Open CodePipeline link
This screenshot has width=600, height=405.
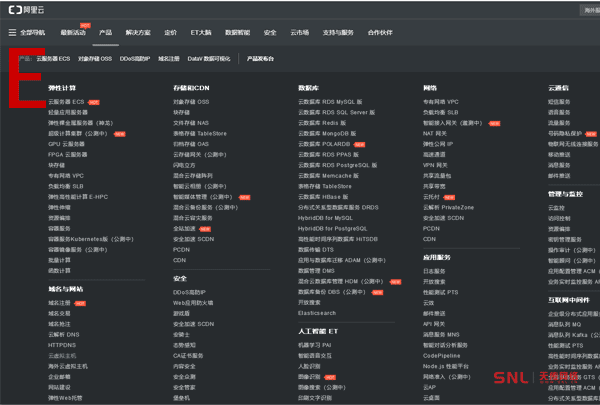442,356
